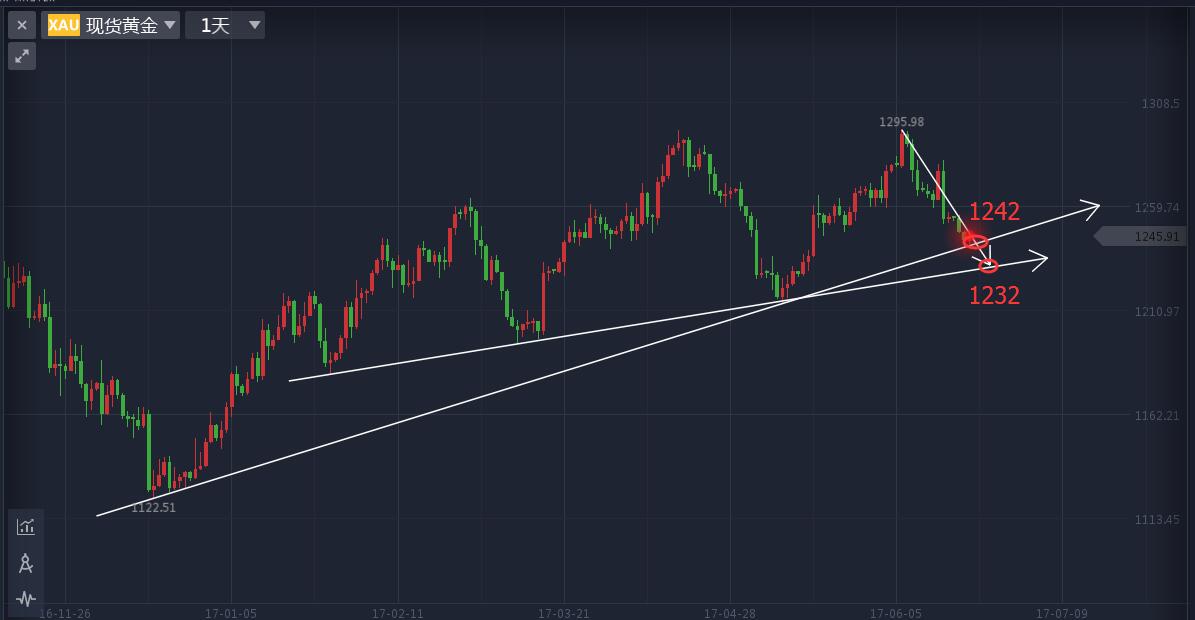The width and height of the screenshot is (1195, 620).
Task: Click the red circle marker below 1242
Action: point(975,241)
